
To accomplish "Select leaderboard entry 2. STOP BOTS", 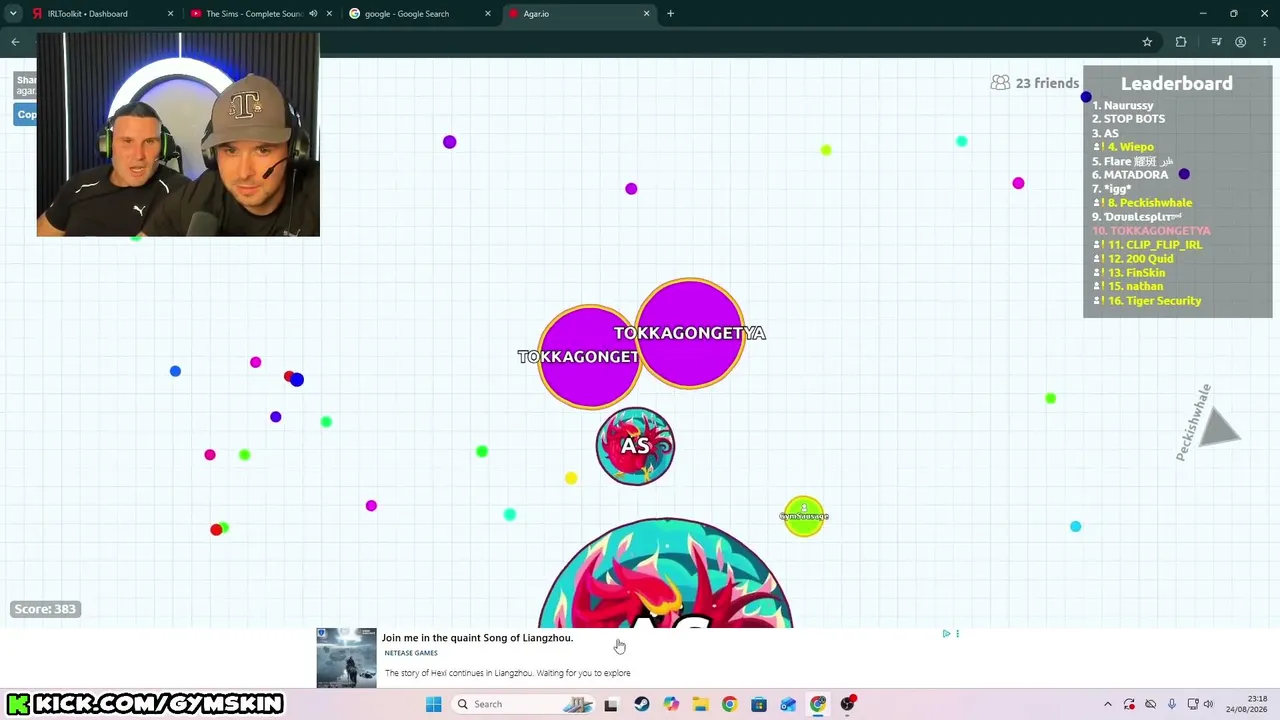I will 1129,119.
